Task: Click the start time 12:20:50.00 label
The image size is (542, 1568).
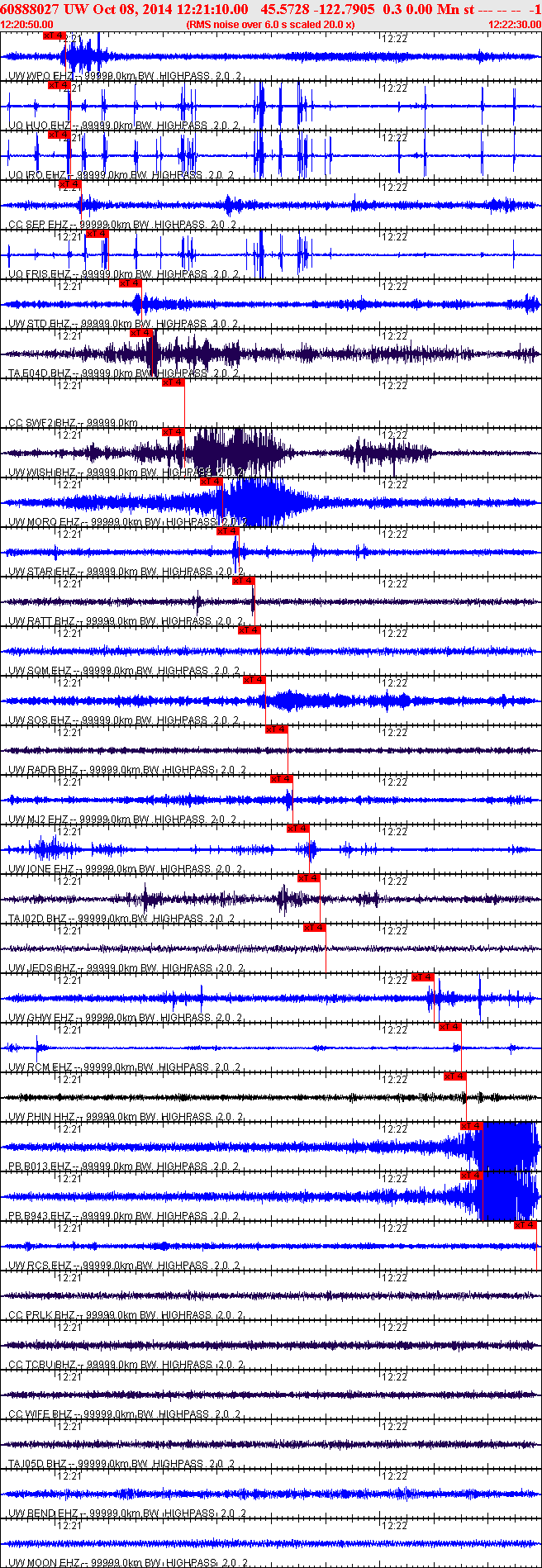Action: pos(27,25)
